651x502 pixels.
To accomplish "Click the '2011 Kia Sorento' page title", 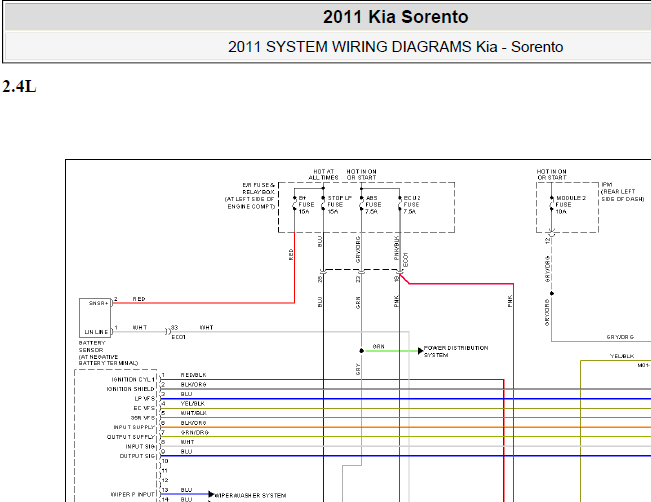I will (x=395, y=17).
